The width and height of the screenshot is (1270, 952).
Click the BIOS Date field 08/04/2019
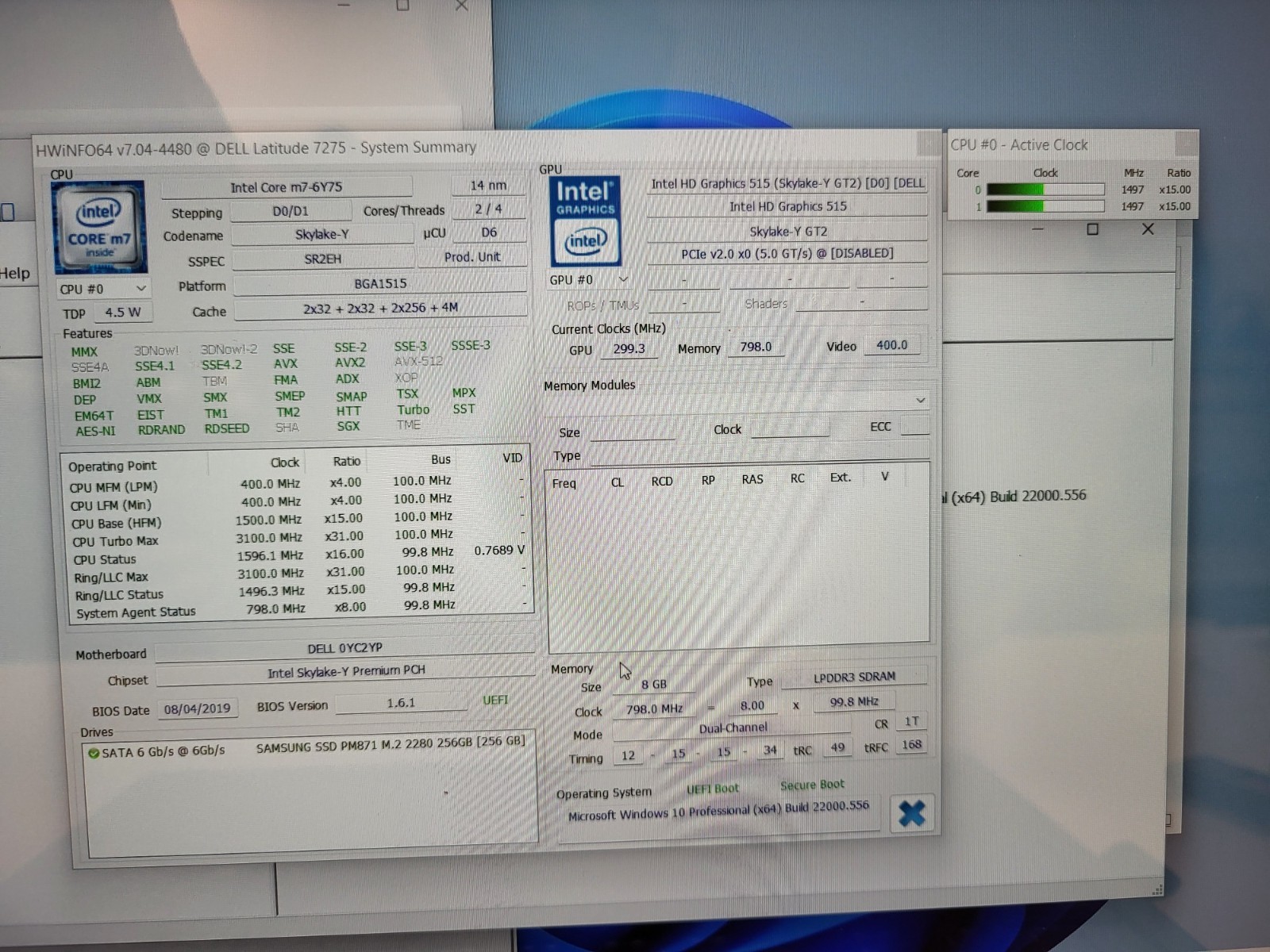tap(197, 708)
